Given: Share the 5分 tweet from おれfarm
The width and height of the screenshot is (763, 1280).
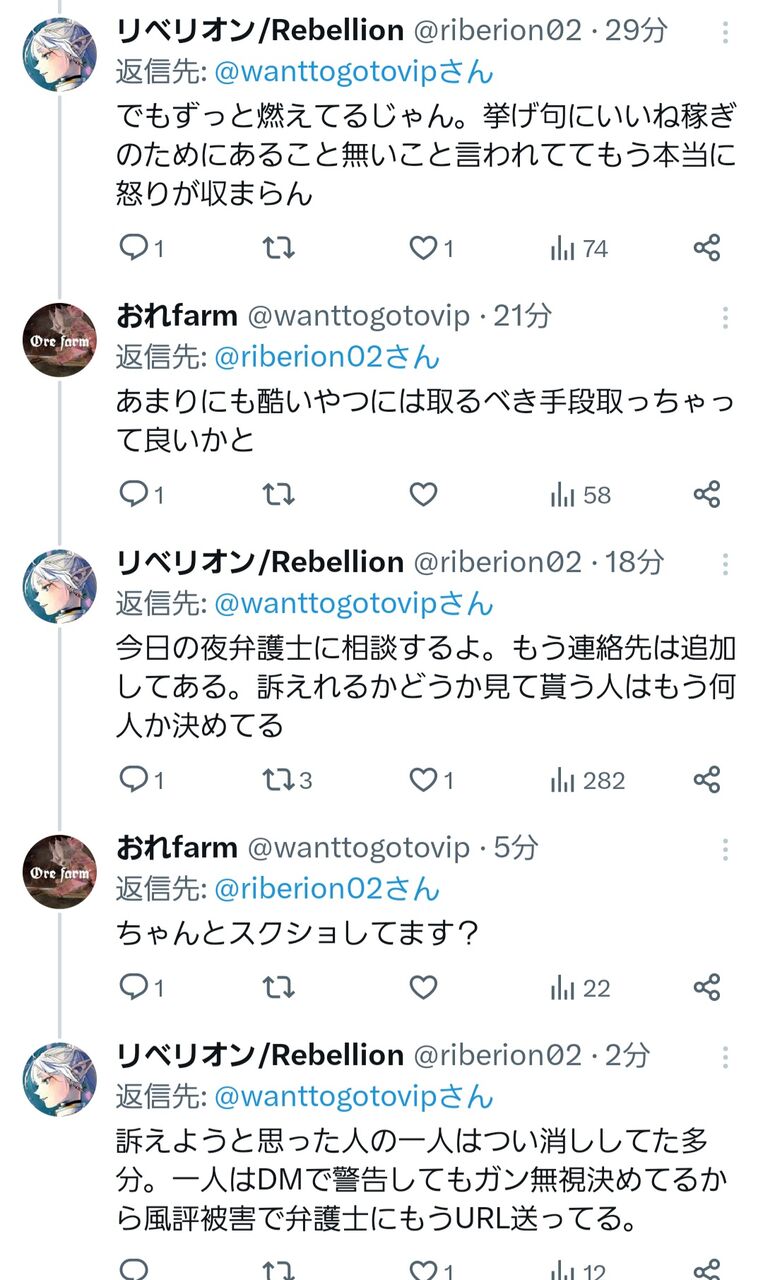Looking at the screenshot, I should (707, 988).
